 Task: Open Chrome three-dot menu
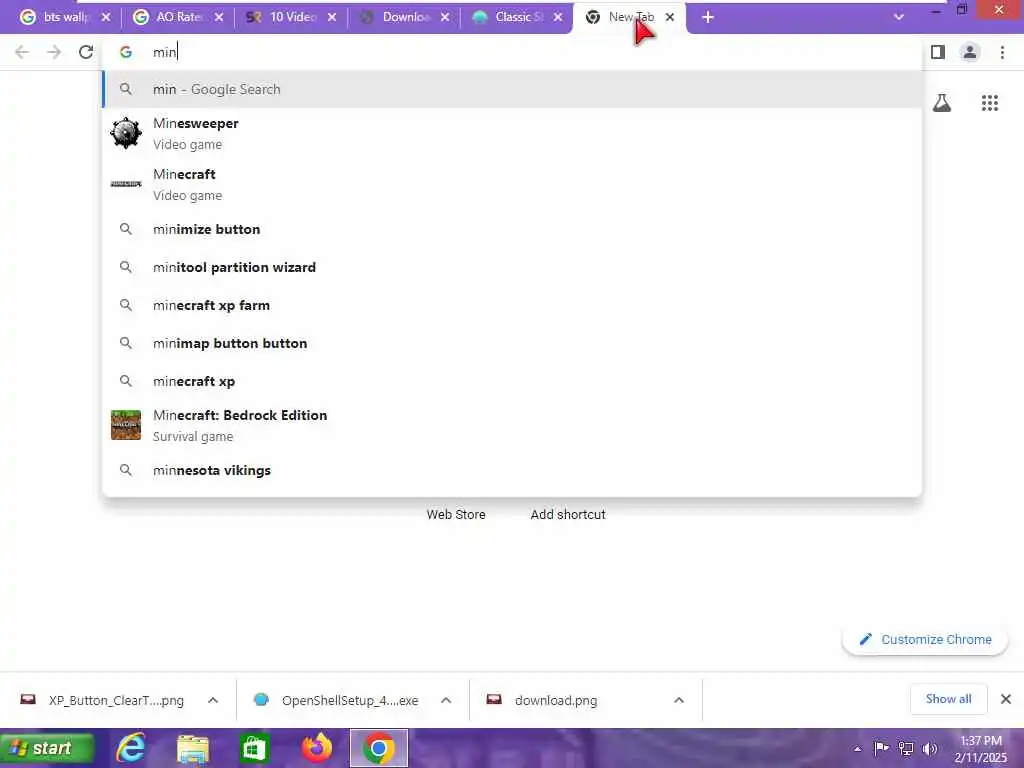click(x=1002, y=52)
